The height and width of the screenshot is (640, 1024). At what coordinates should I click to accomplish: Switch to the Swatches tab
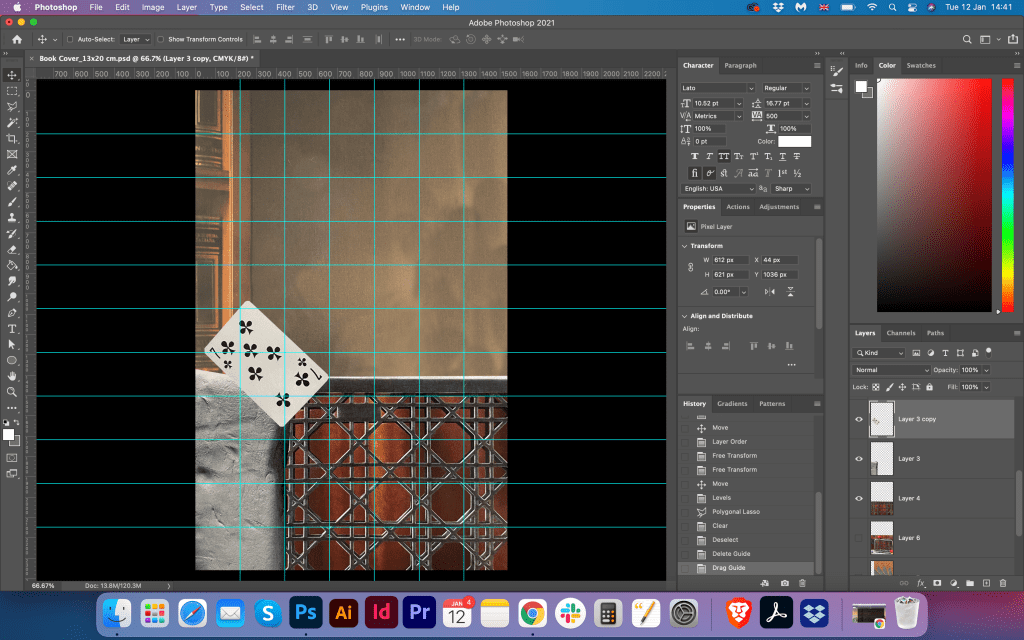(x=920, y=65)
